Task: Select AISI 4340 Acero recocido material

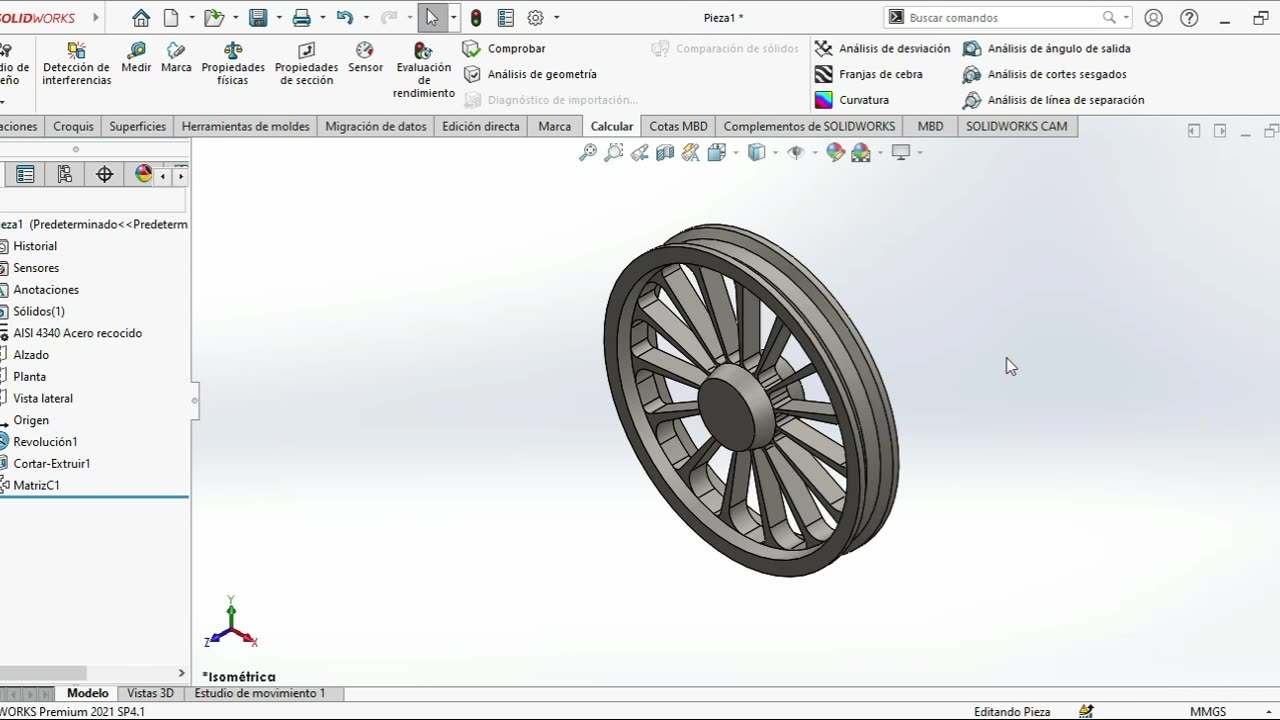Action: tap(77, 333)
